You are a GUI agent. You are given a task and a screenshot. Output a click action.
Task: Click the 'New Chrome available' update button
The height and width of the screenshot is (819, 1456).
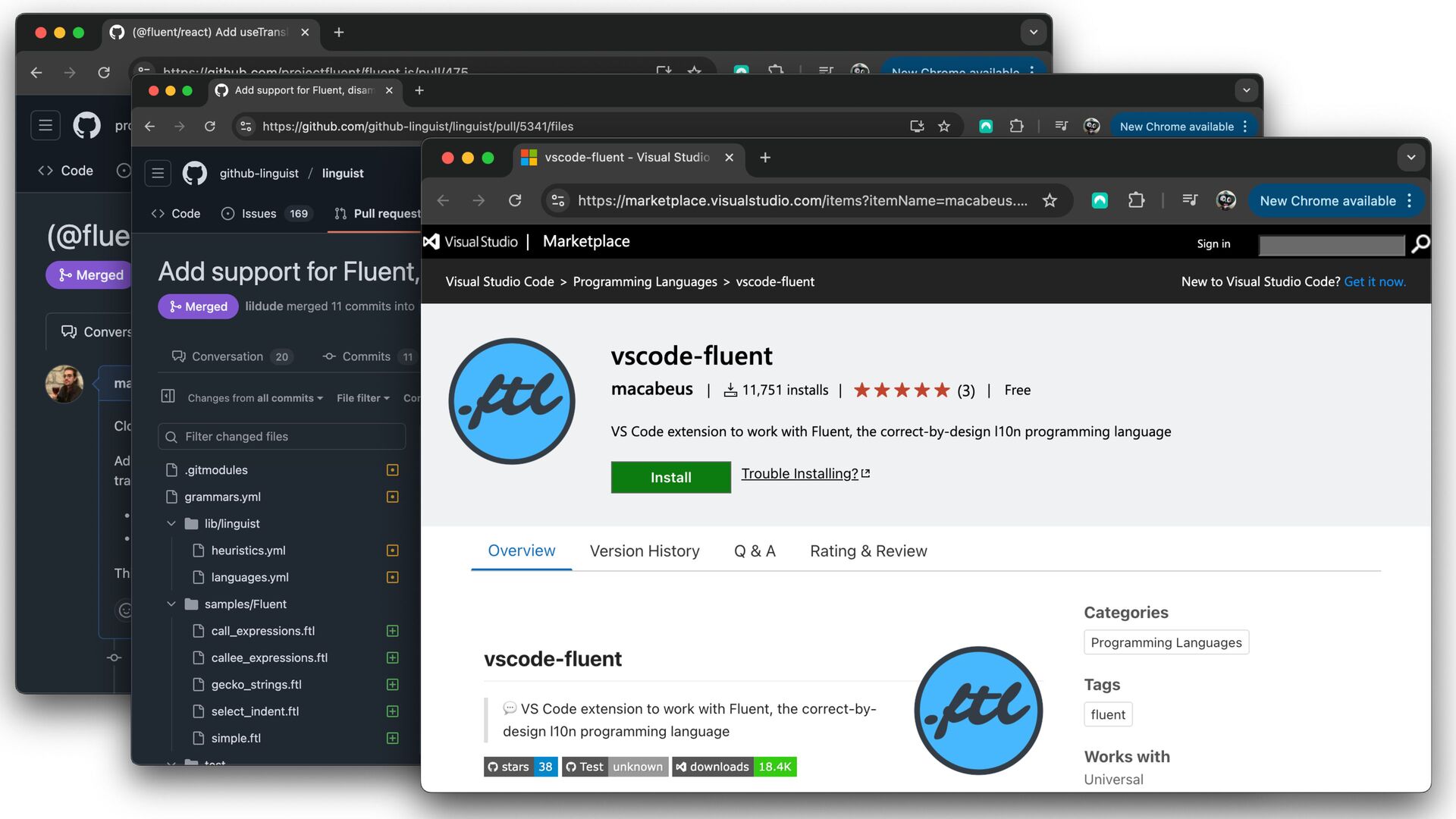[x=1327, y=201]
